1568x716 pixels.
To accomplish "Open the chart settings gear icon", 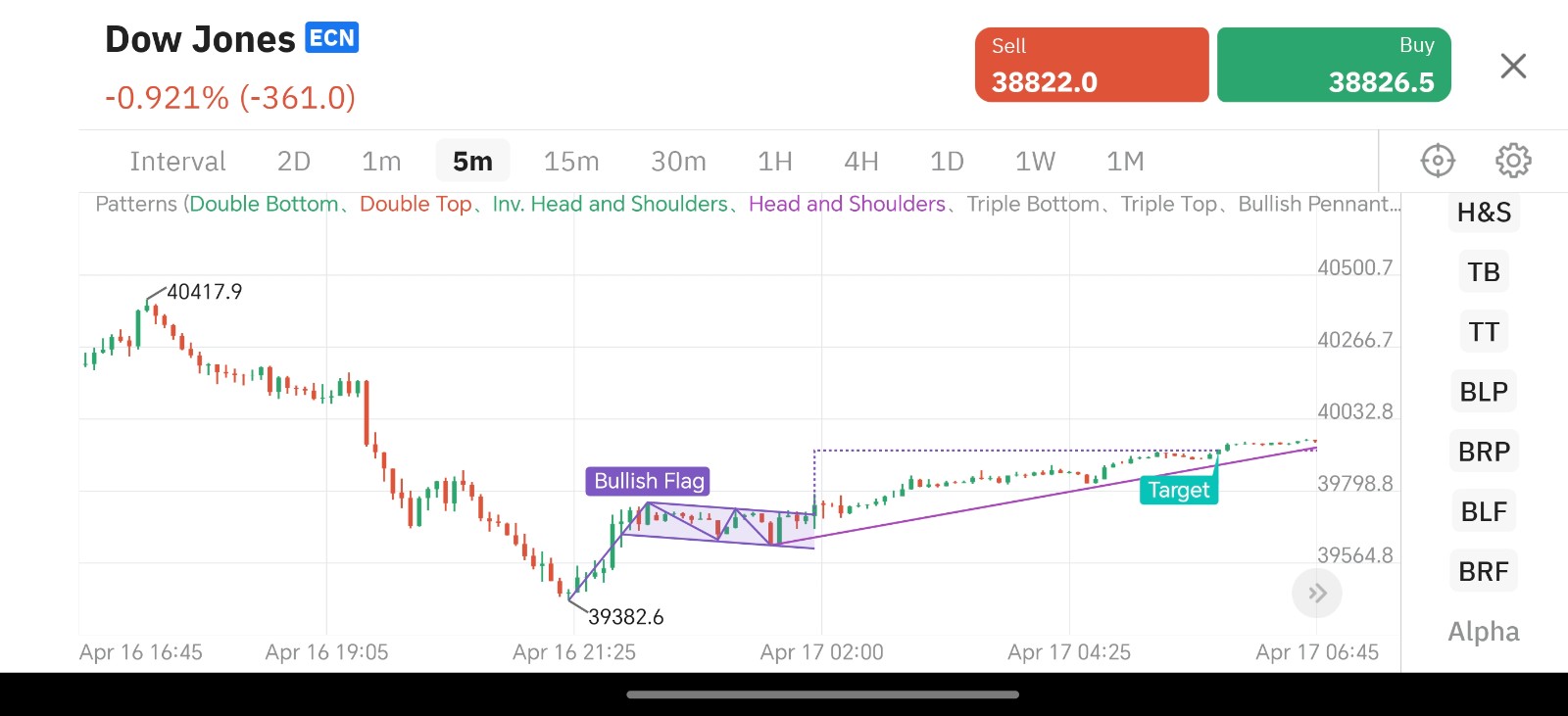I will point(1513,161).
